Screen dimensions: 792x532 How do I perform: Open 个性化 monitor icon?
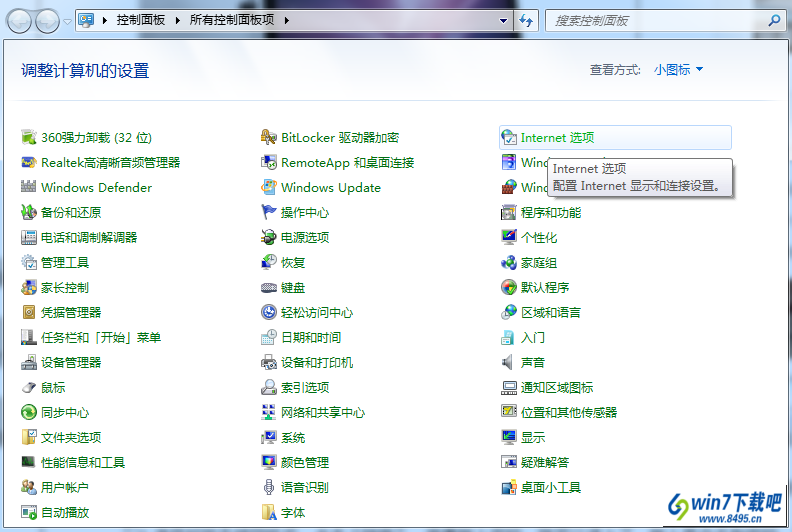point(509,237)
